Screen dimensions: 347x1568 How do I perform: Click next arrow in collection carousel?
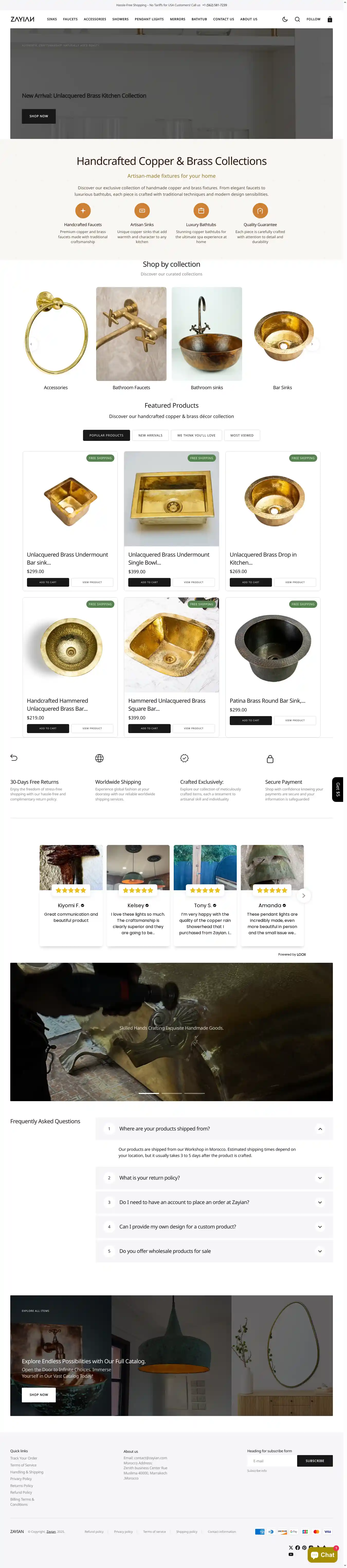pos(312,344)
